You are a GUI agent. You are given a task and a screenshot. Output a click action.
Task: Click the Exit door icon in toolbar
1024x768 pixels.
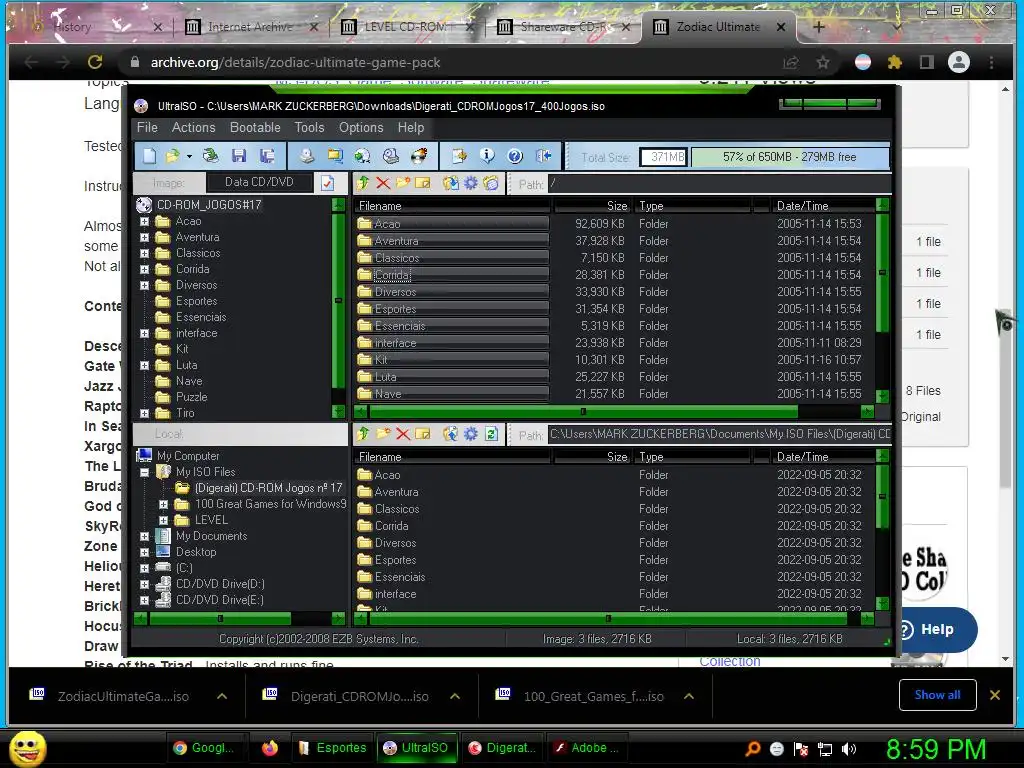point(543,156)
